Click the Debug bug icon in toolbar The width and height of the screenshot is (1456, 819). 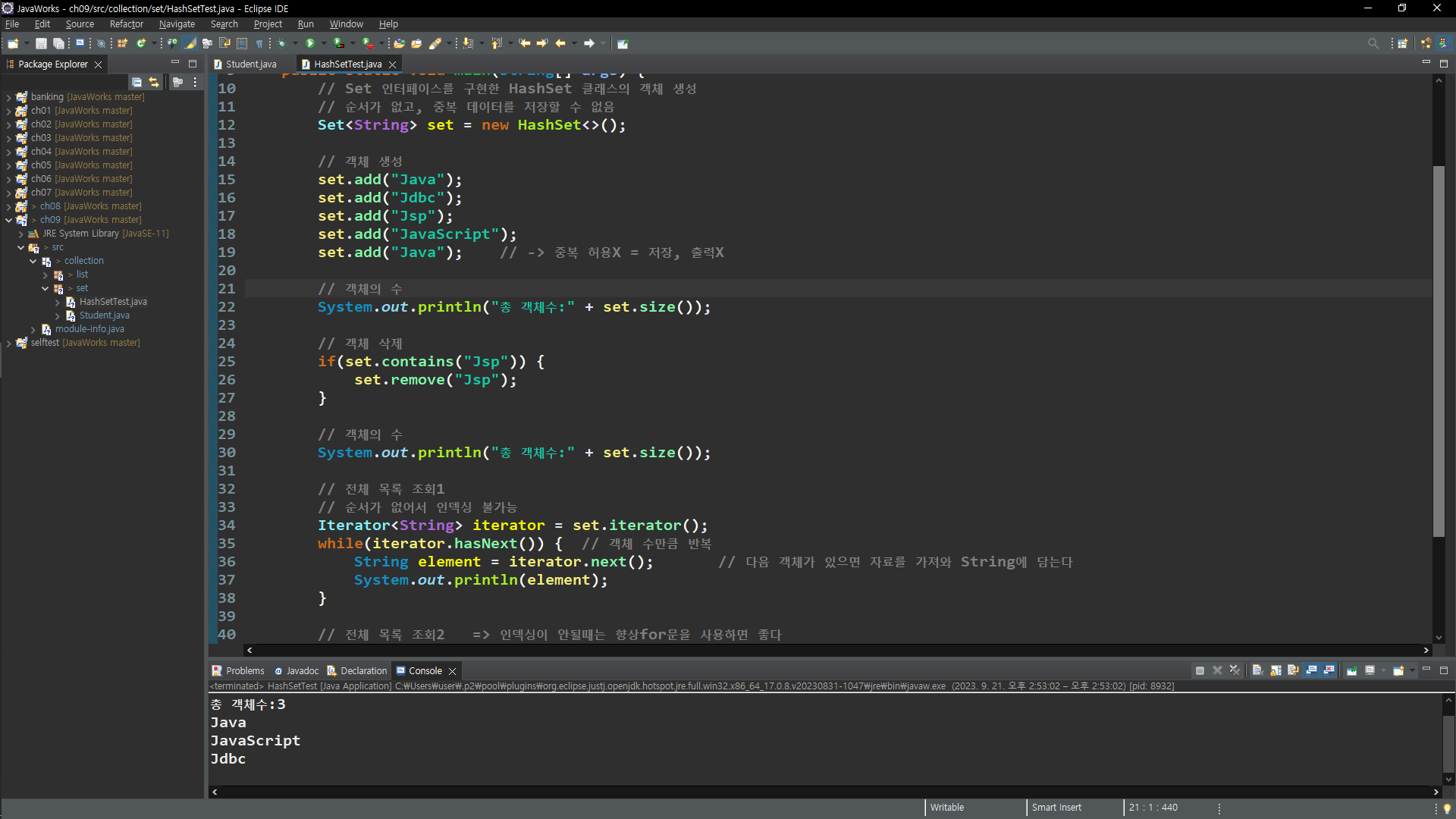(x=281, y=43)
